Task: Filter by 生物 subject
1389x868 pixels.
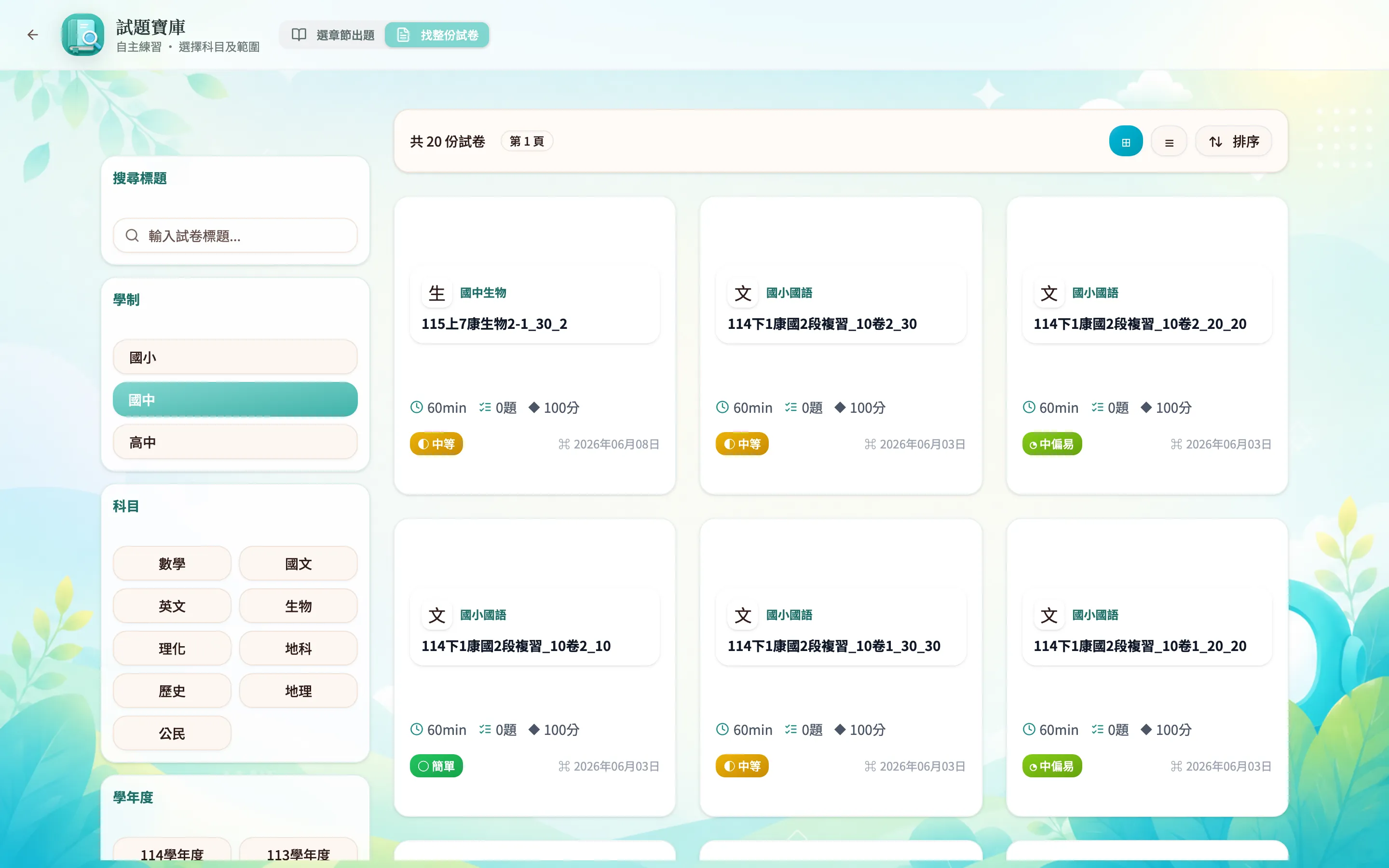Action: click(x=299, y=606)
